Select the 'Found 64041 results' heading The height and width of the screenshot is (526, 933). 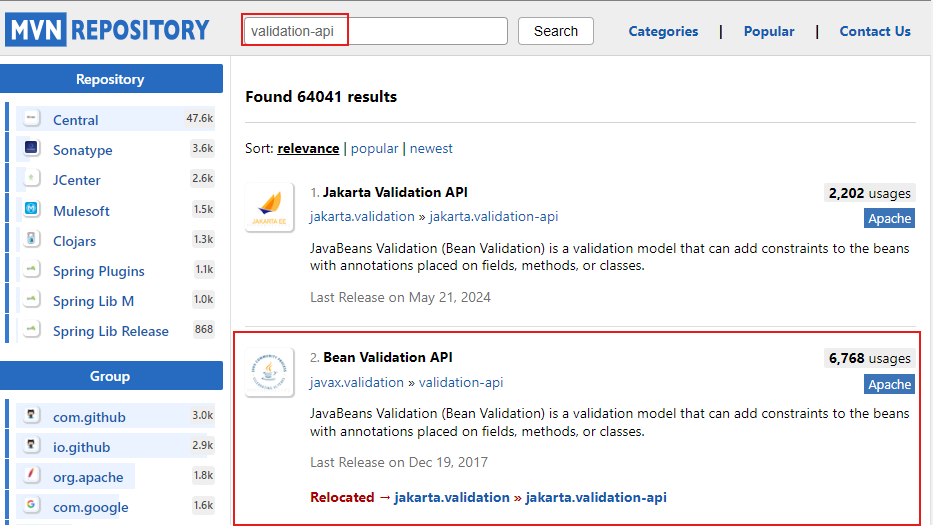coord(321,96)
